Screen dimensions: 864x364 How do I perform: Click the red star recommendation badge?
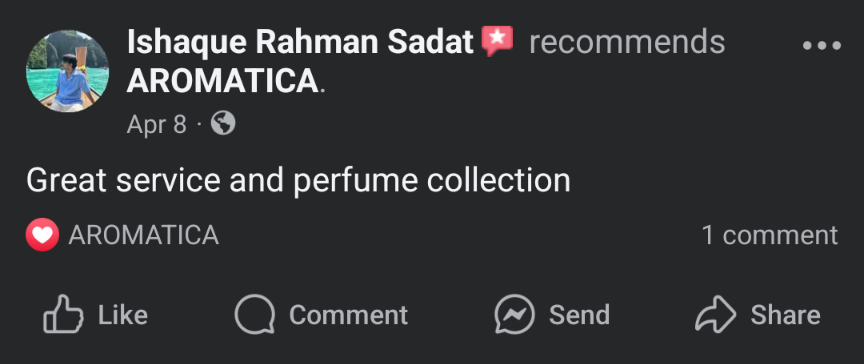click(497, 41)
